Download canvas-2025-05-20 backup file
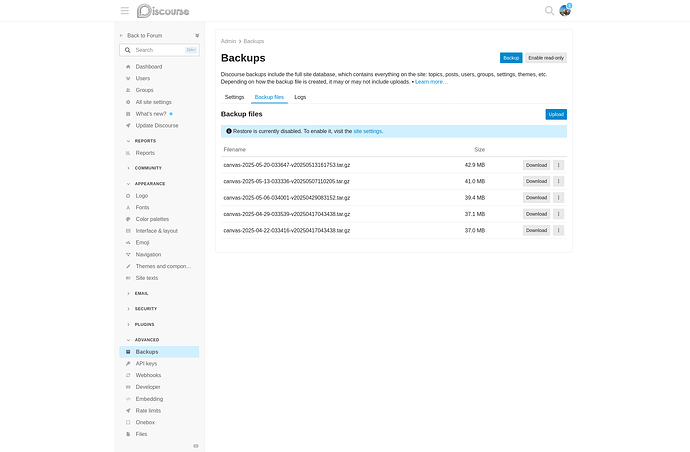Screen dimensions: 690x452 pyautogui.click(x=536, y=165)
